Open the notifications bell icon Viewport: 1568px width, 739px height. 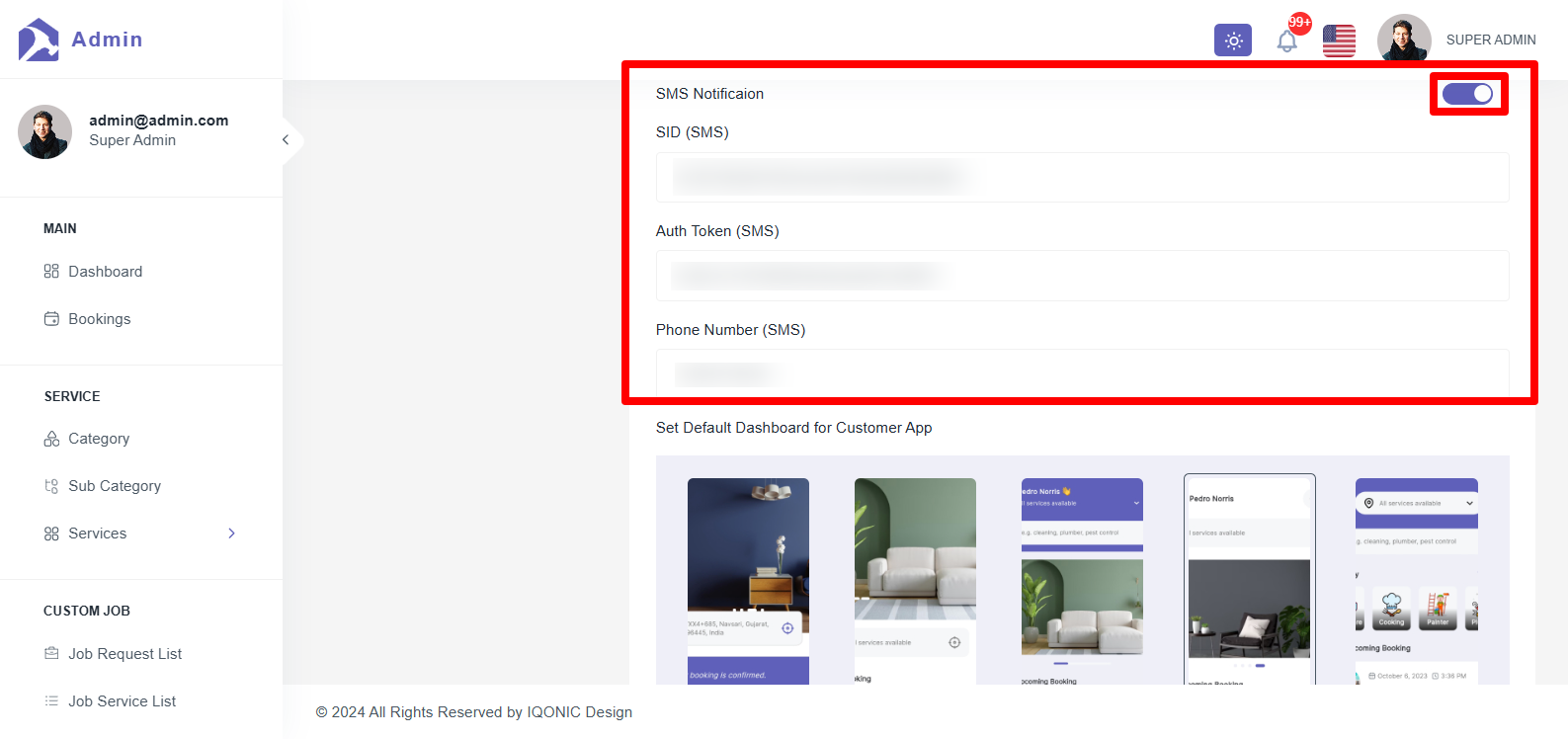[1286, 41]
